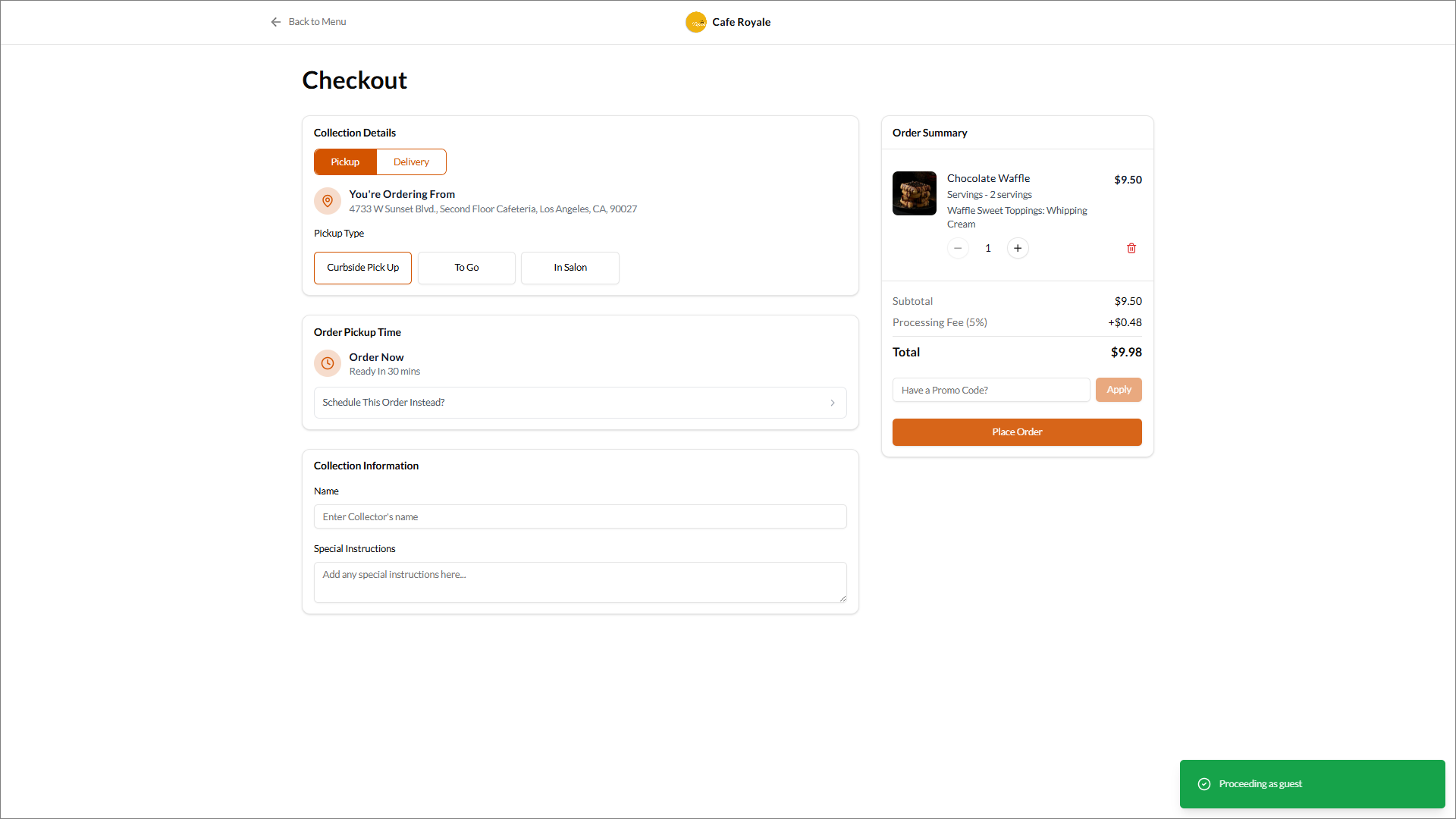Focus the Collector's name field
1456x819 pixels.
(x=579, y=516)
